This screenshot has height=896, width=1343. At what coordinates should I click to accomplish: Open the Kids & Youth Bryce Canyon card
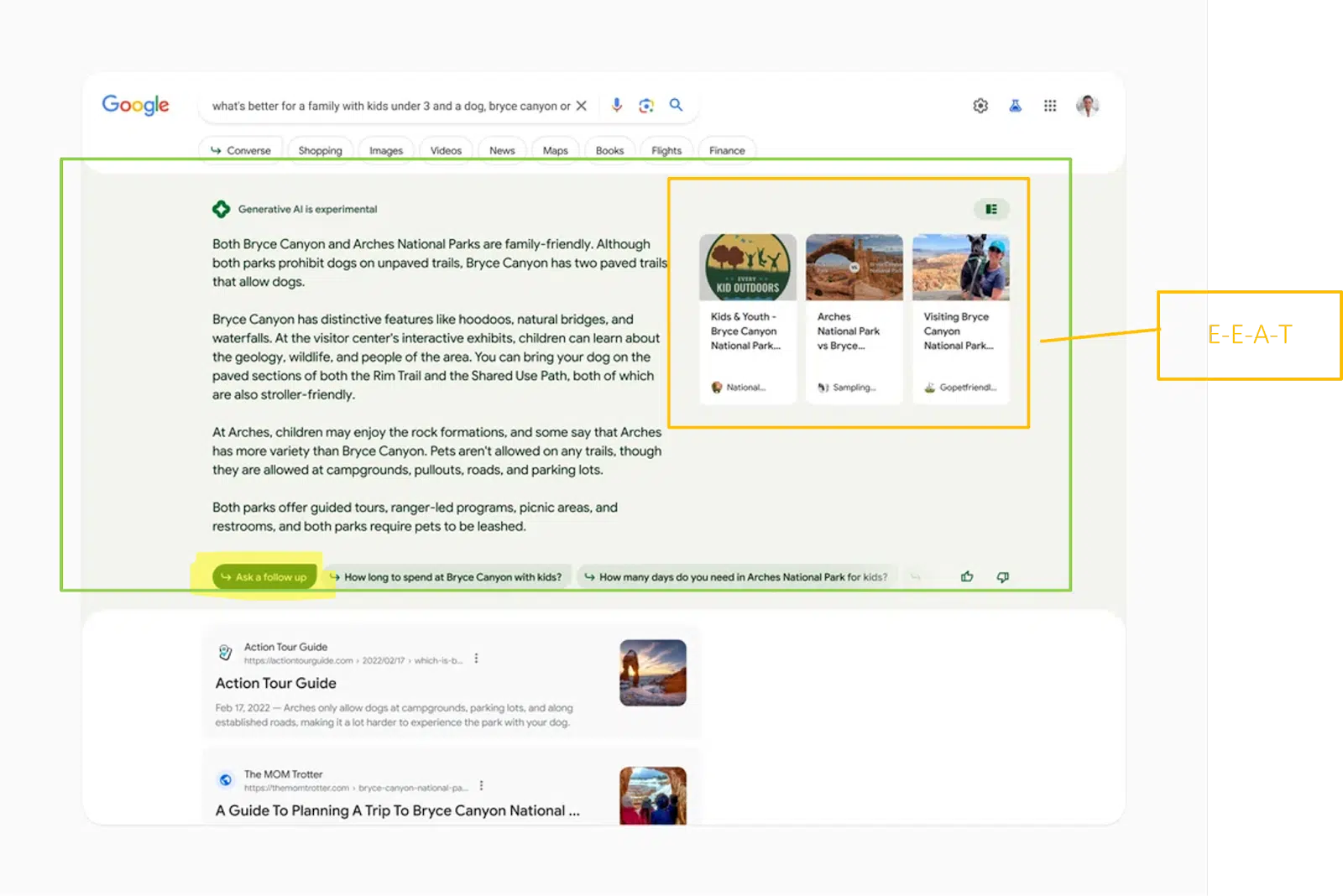click(747, 319)
